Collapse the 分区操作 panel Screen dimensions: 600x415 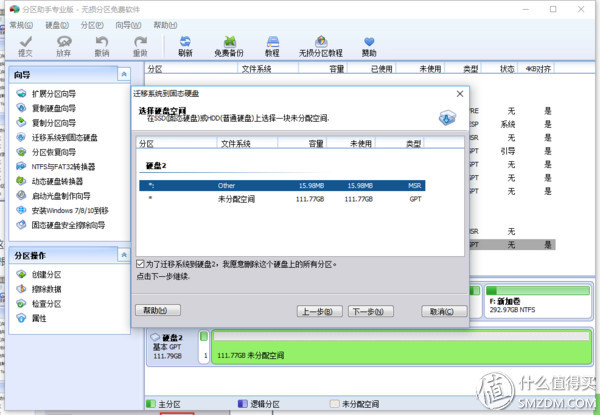coord(124,255)
